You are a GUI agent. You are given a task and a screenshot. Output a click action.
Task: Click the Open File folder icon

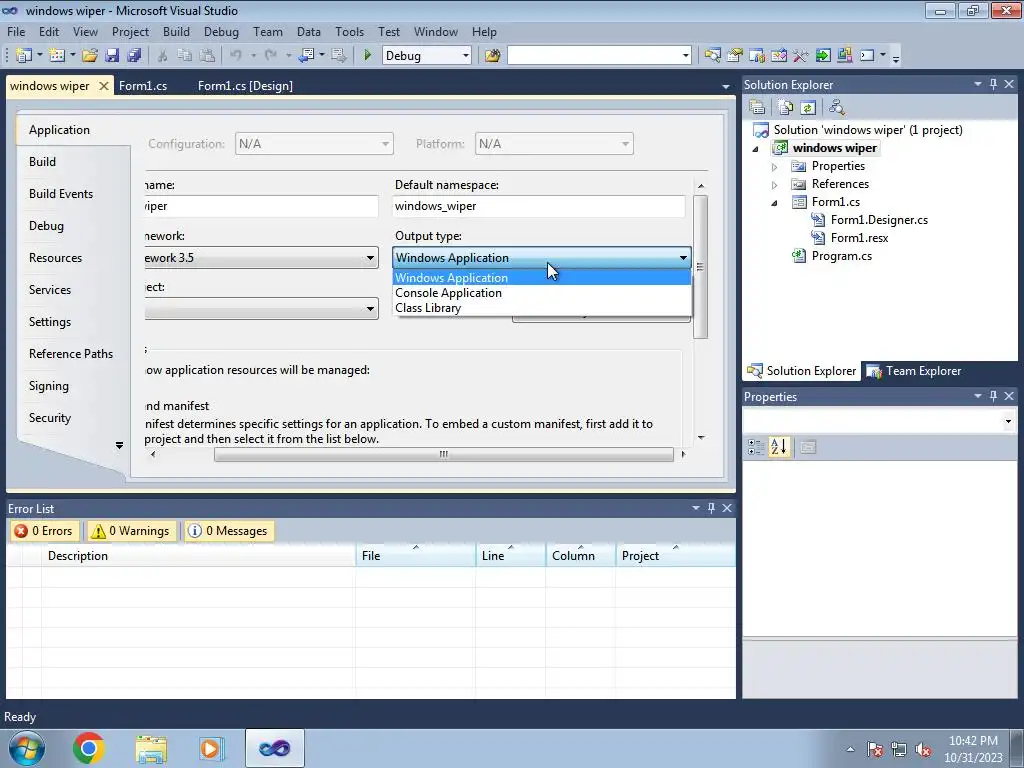pos(90,56)
